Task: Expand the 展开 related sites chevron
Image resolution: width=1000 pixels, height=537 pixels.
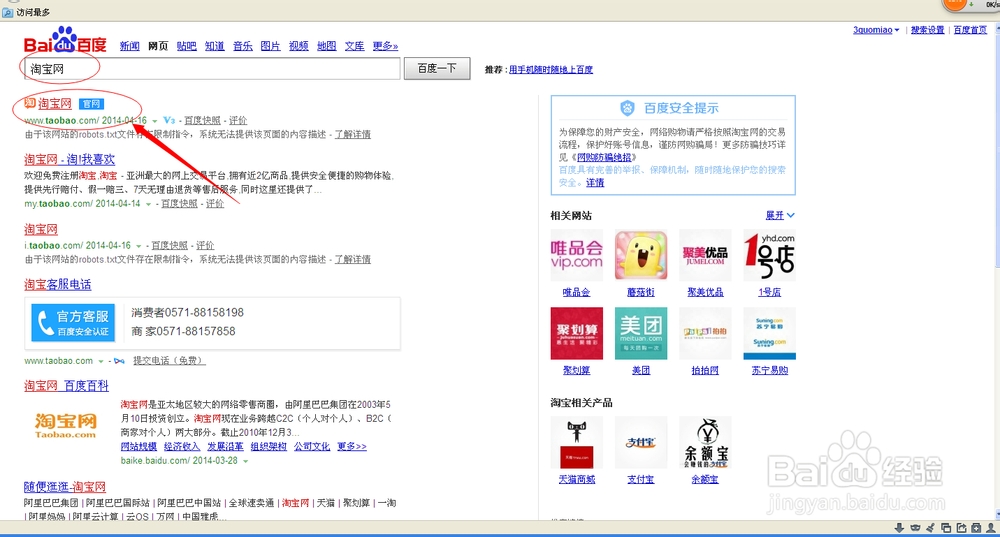Action: [790, 216]
